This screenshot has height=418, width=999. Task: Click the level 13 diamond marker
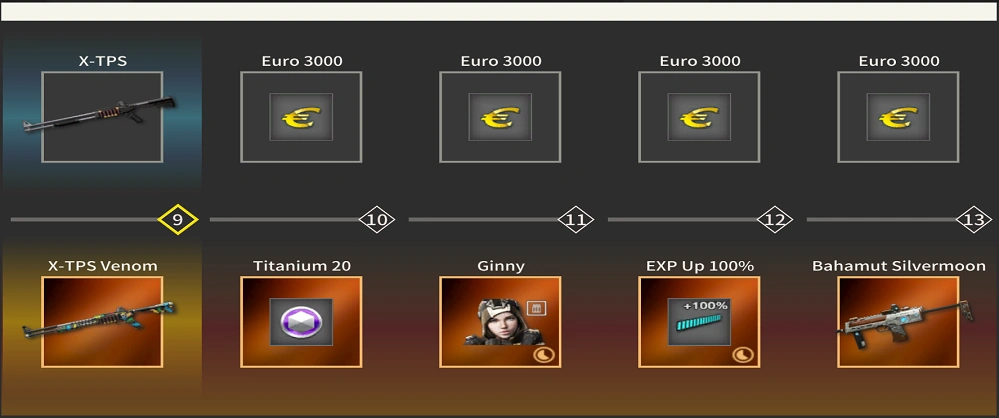(974, 220)
